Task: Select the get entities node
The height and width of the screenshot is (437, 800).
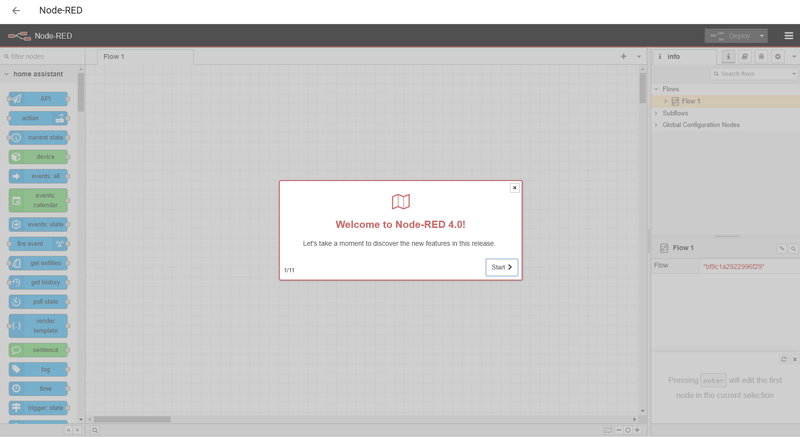Action: click(x=38, y=263)
